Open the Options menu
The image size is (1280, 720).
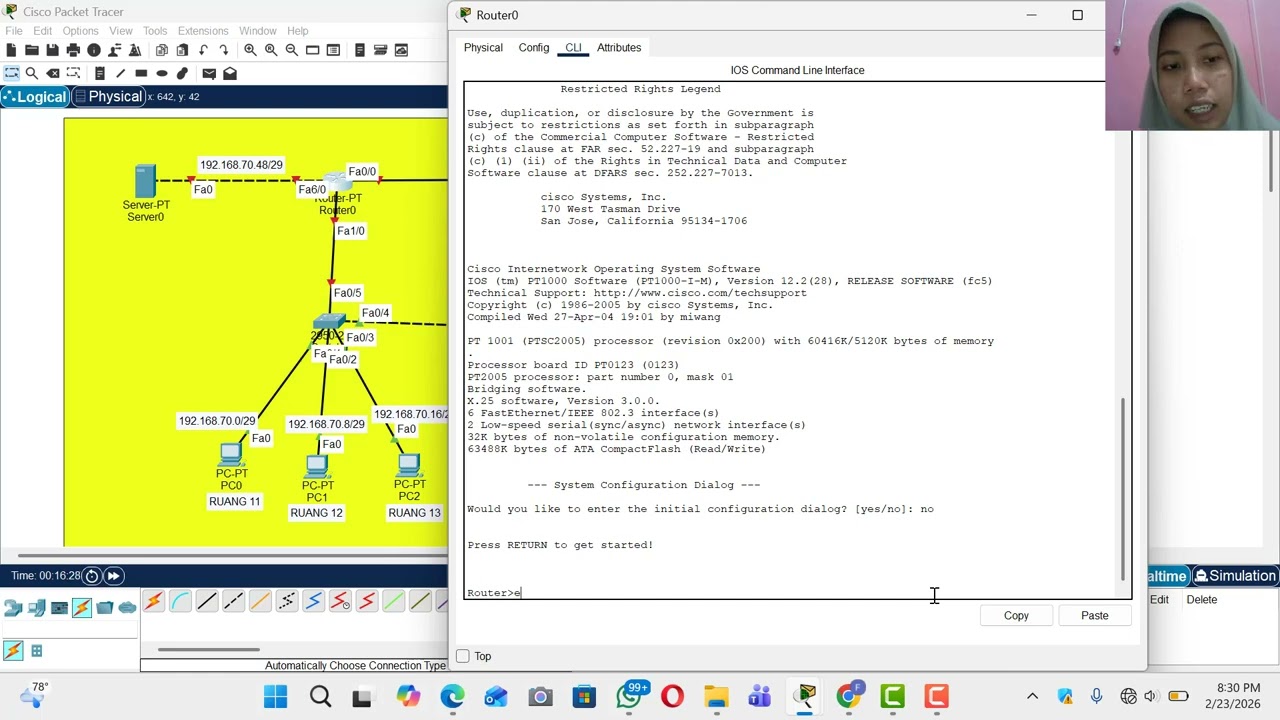pos(80,31)
